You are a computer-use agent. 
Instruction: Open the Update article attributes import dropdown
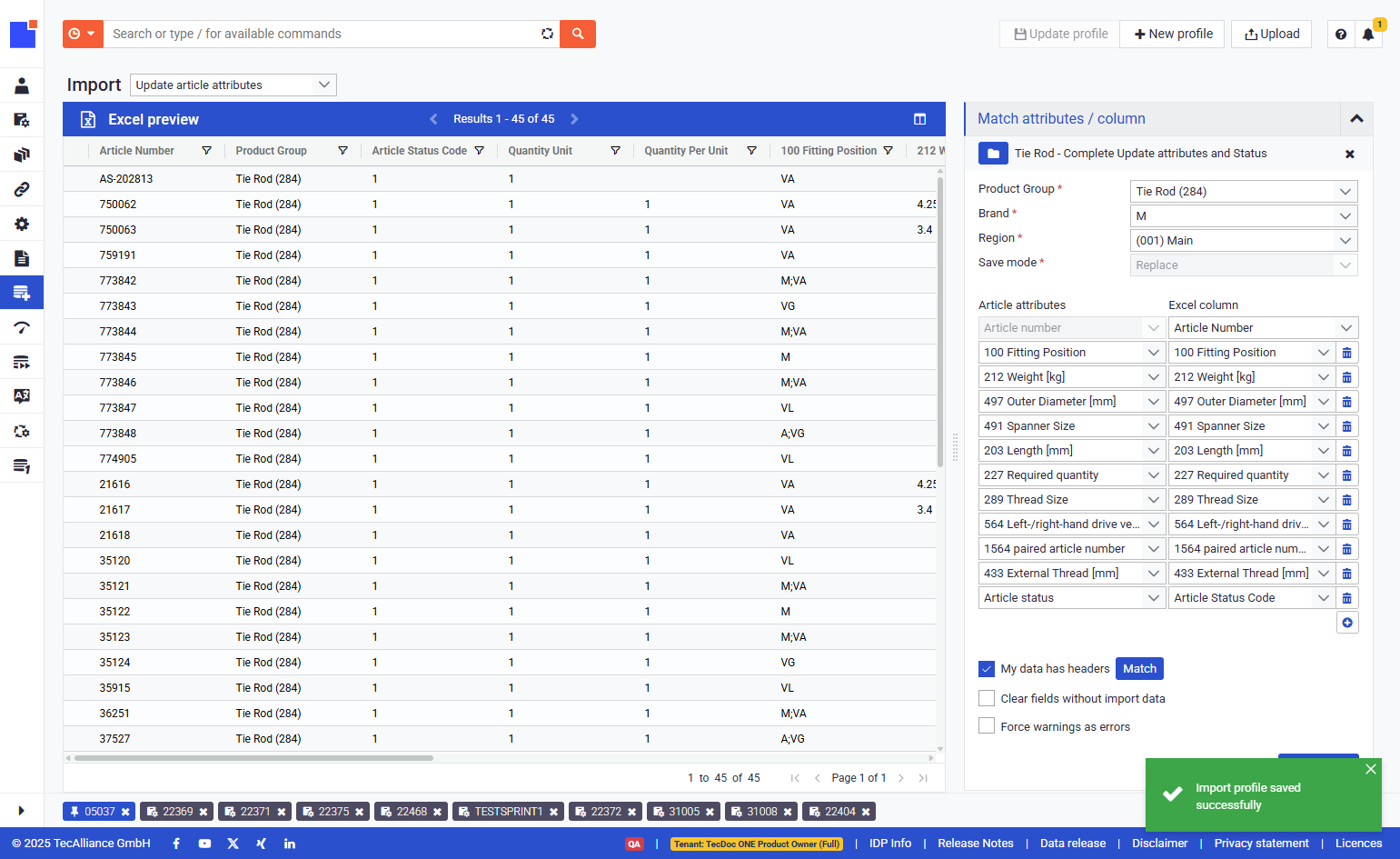point(233,85)
